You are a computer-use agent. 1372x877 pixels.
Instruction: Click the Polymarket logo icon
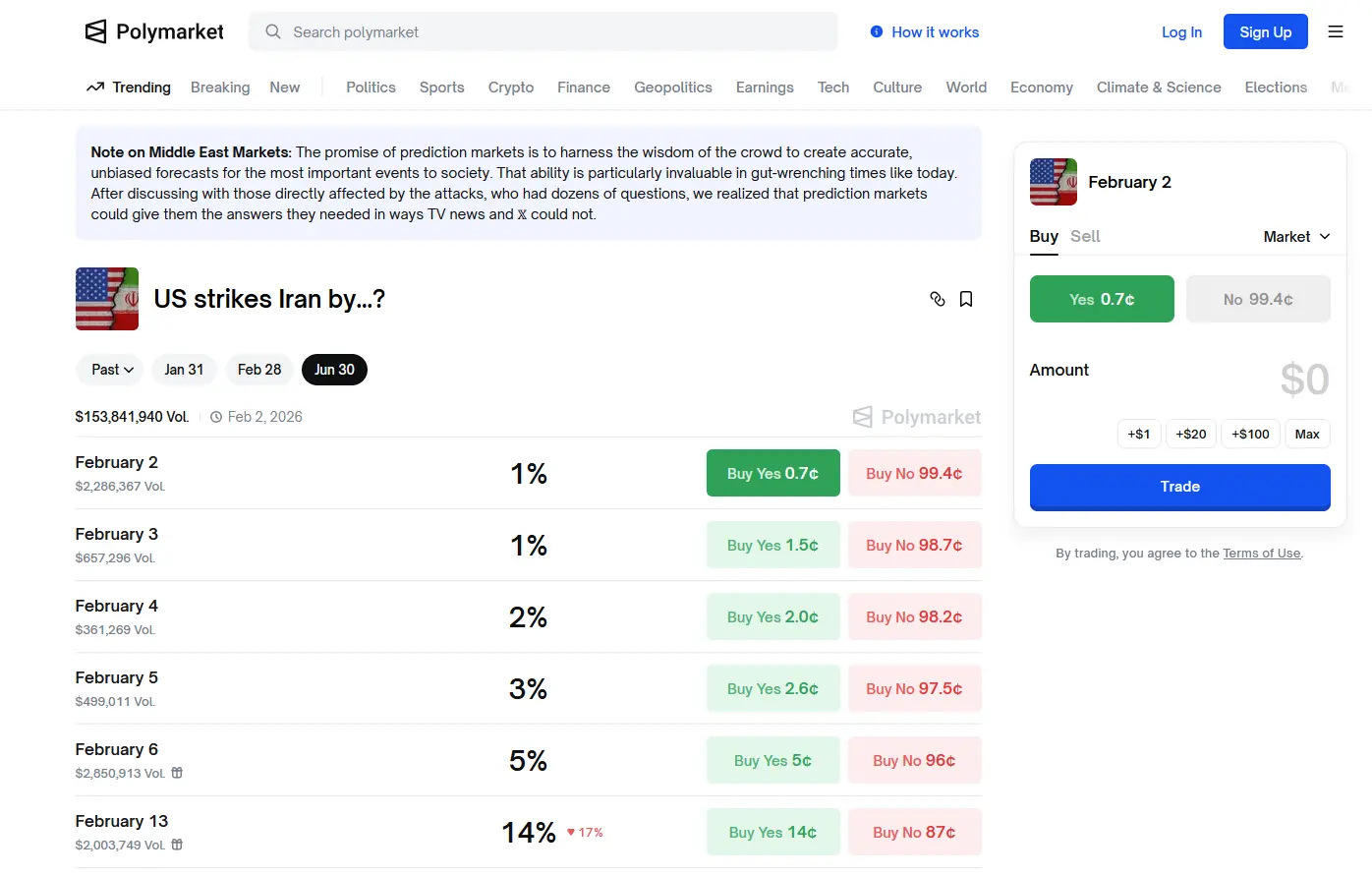(x=95, y=31)
